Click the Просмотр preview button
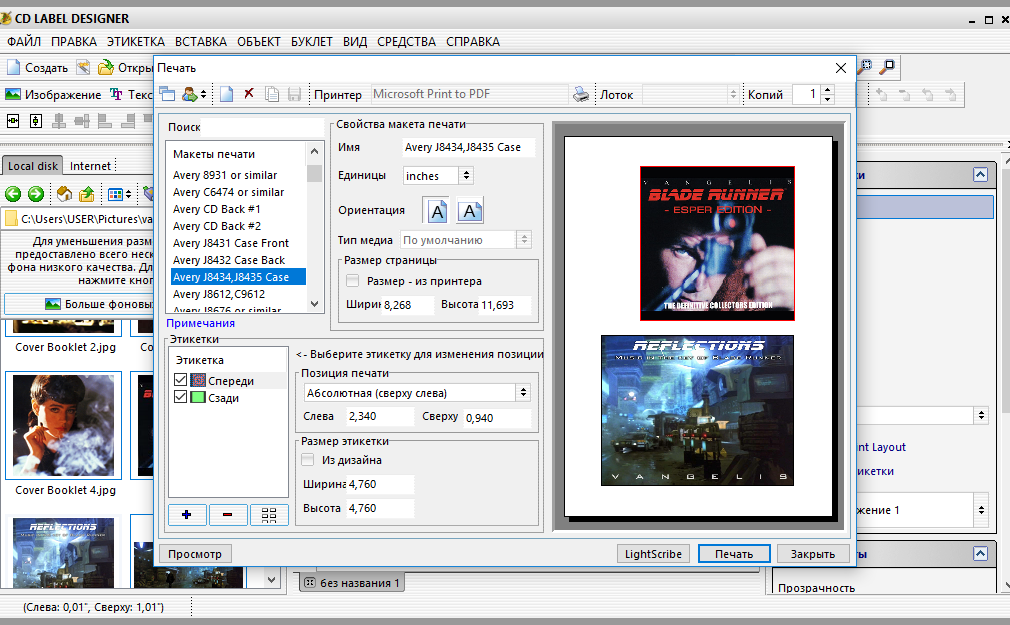The image size is (1010, 625). coord(195,553)
